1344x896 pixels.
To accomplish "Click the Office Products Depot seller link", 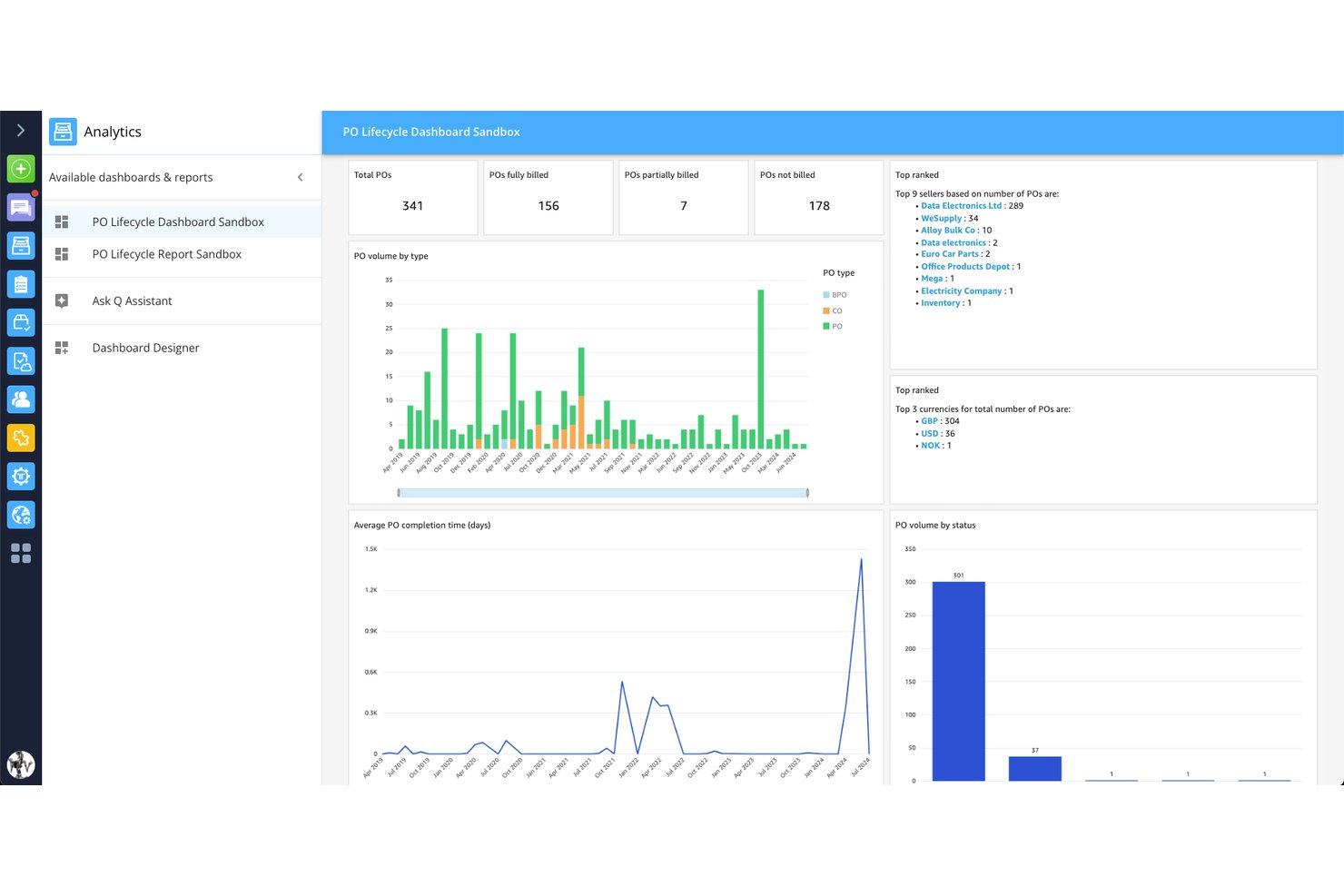I will [x=965, y=267].
